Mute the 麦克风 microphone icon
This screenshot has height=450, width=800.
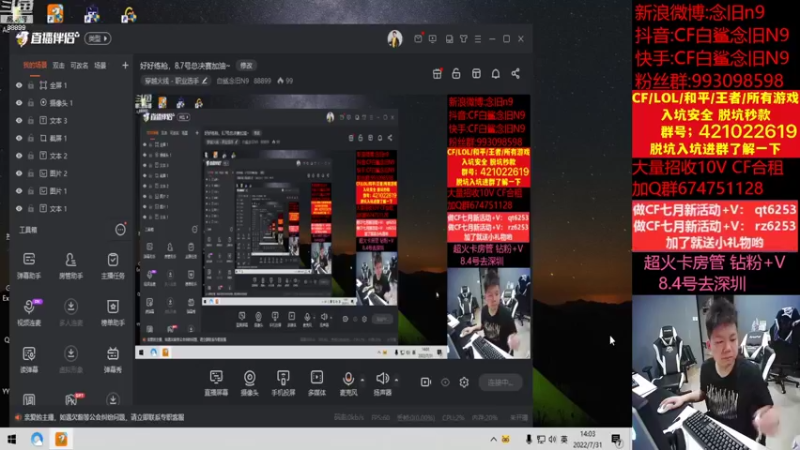click(348, 379)
